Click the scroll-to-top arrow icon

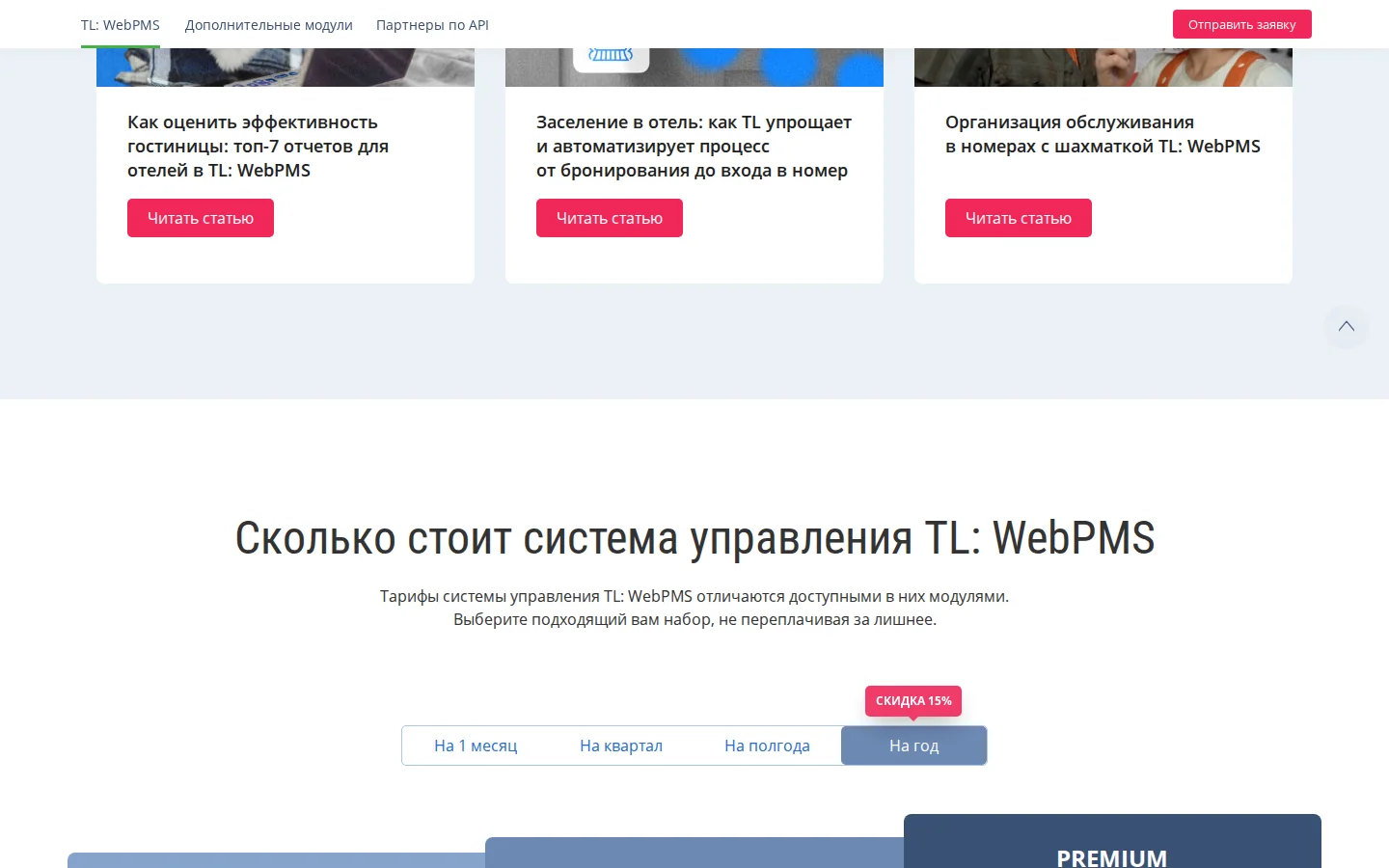click(1347, 327)
